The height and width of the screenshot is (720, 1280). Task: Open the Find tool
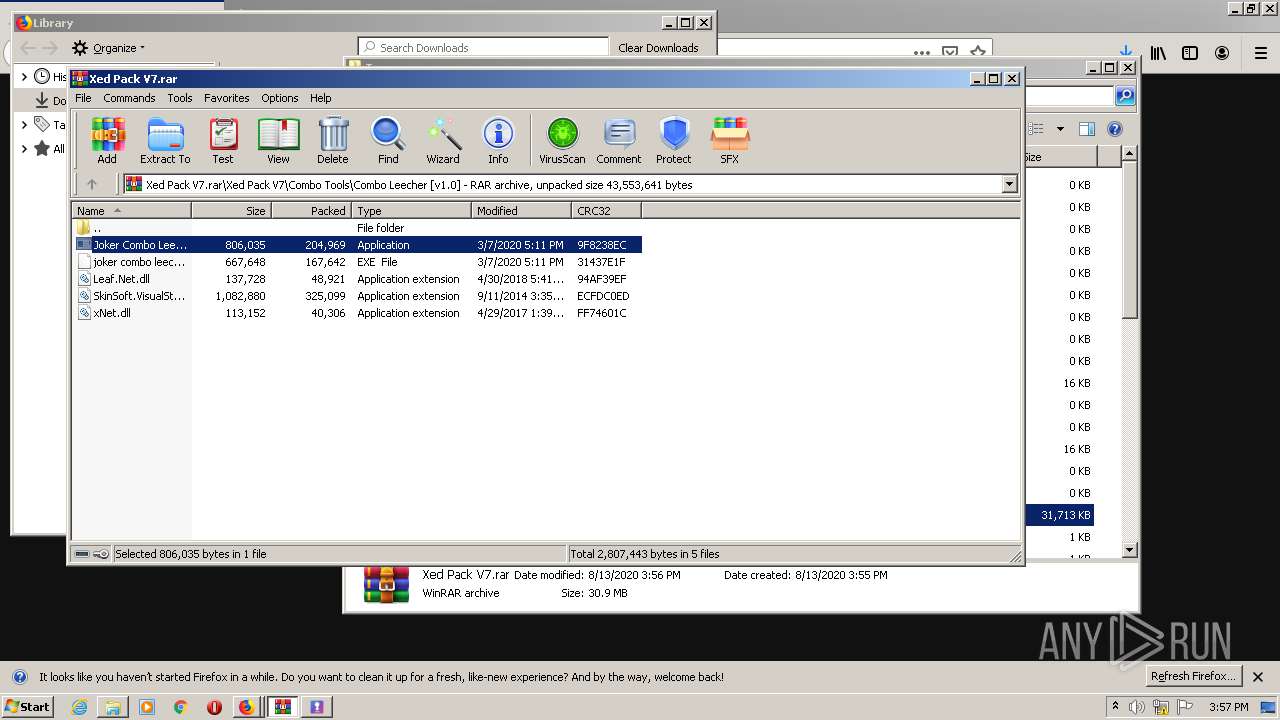[388, 141]
